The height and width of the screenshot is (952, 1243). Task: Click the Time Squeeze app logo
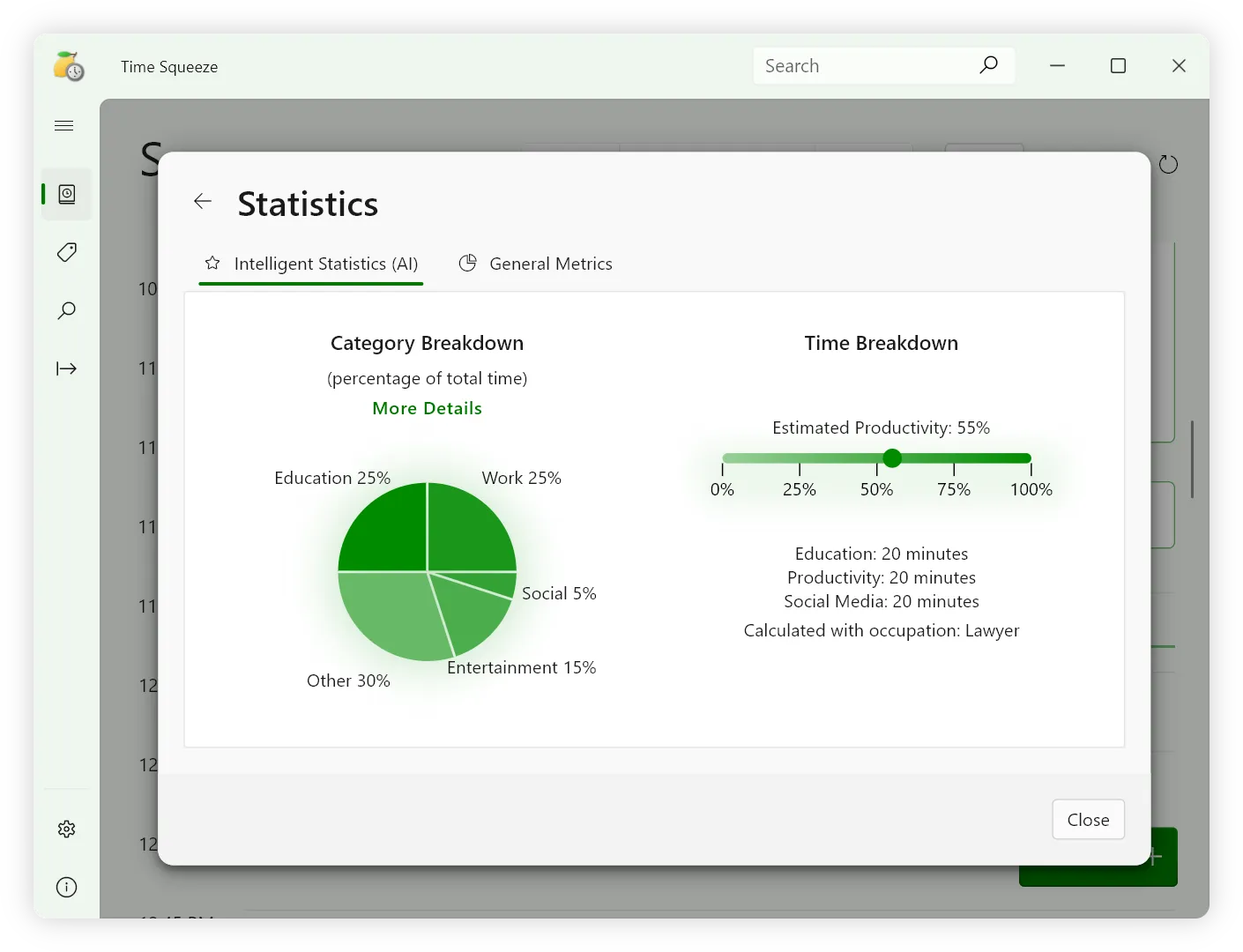coord(69,67)
